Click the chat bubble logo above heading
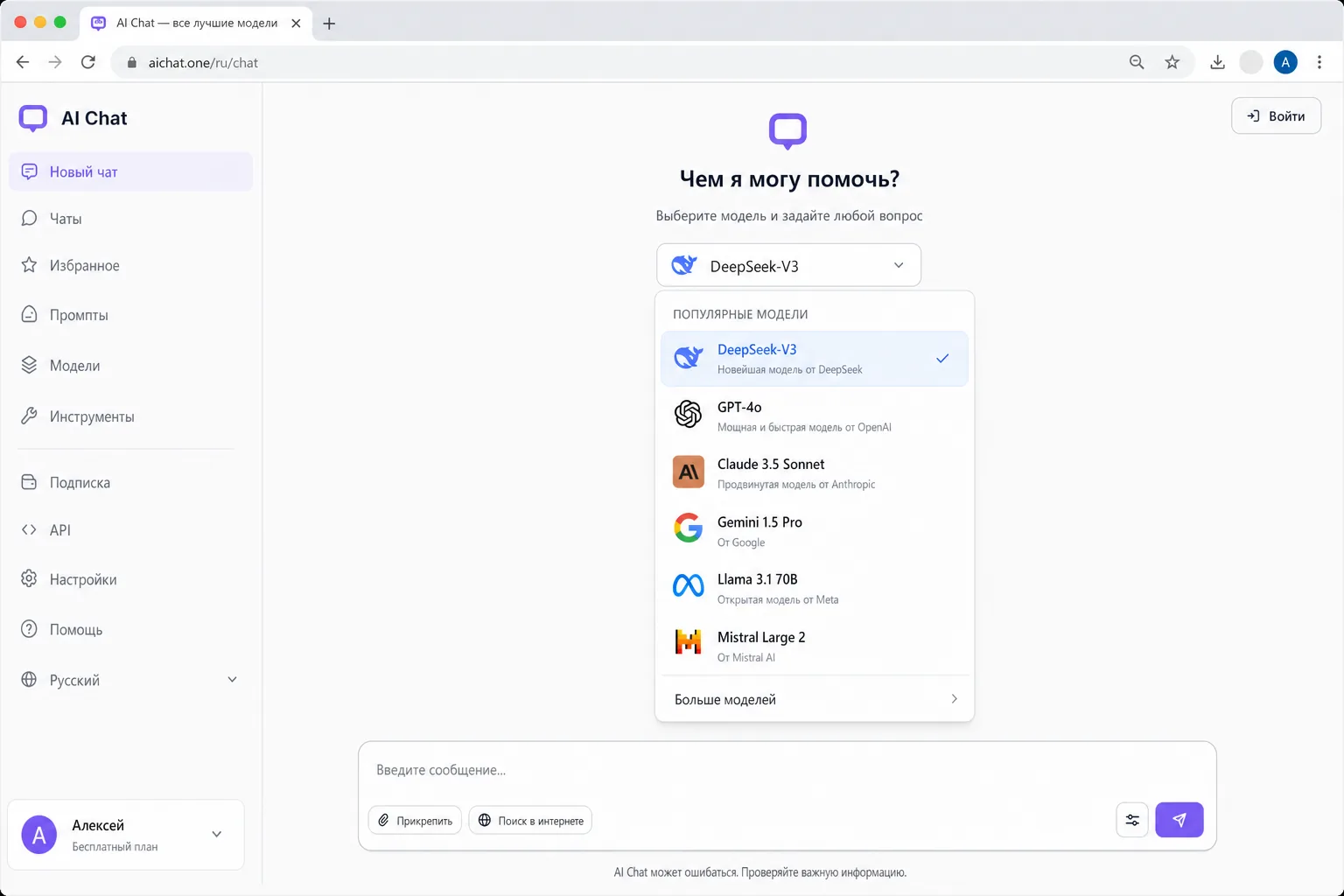Image resolution: width=1344 pixels, height=896 pixels. 787,130
